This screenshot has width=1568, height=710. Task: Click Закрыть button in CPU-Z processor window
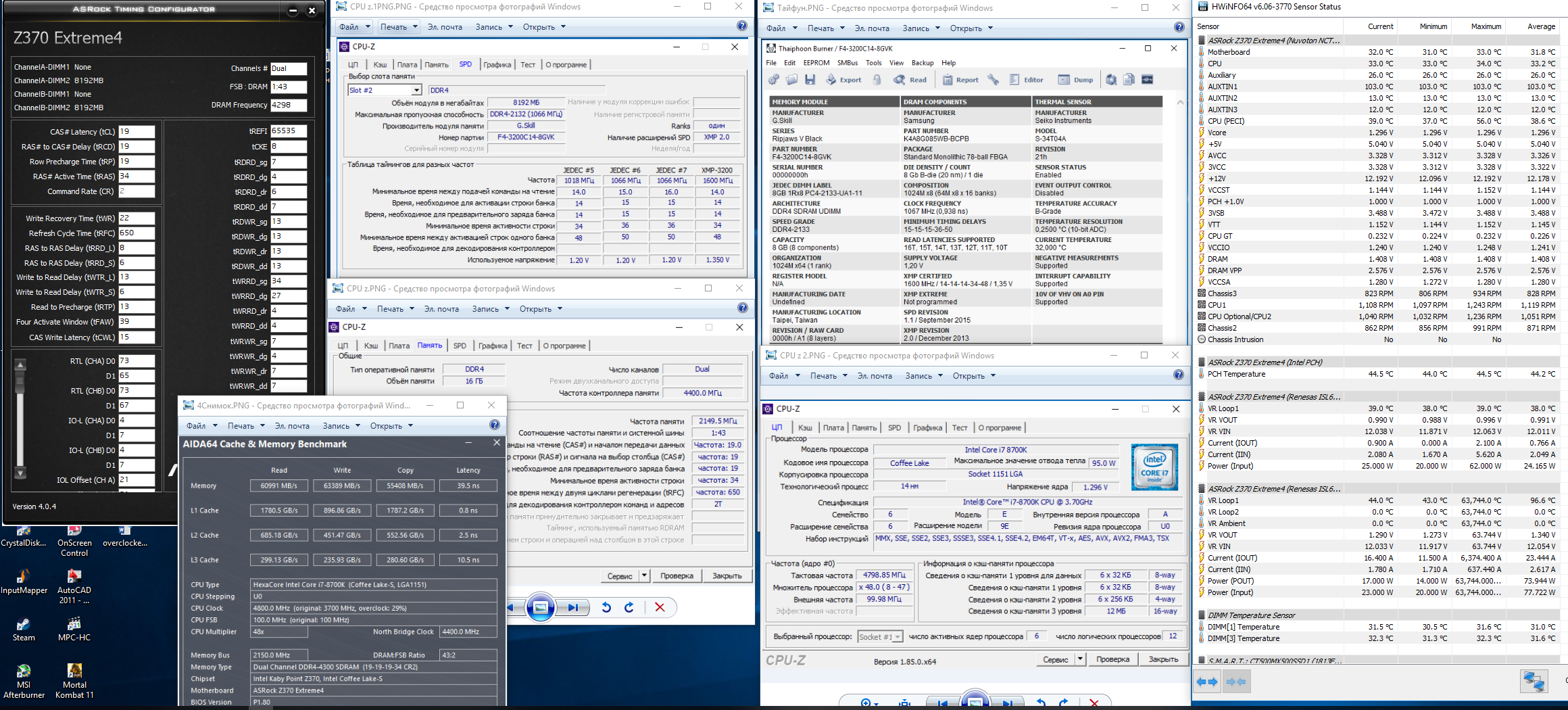pyautogui.click(x=1163, y=659)
